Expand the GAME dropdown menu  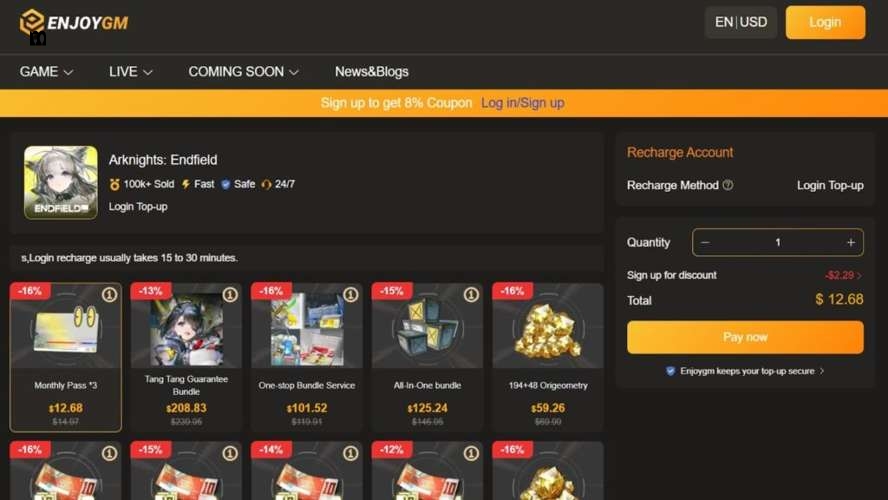[46, 72]
